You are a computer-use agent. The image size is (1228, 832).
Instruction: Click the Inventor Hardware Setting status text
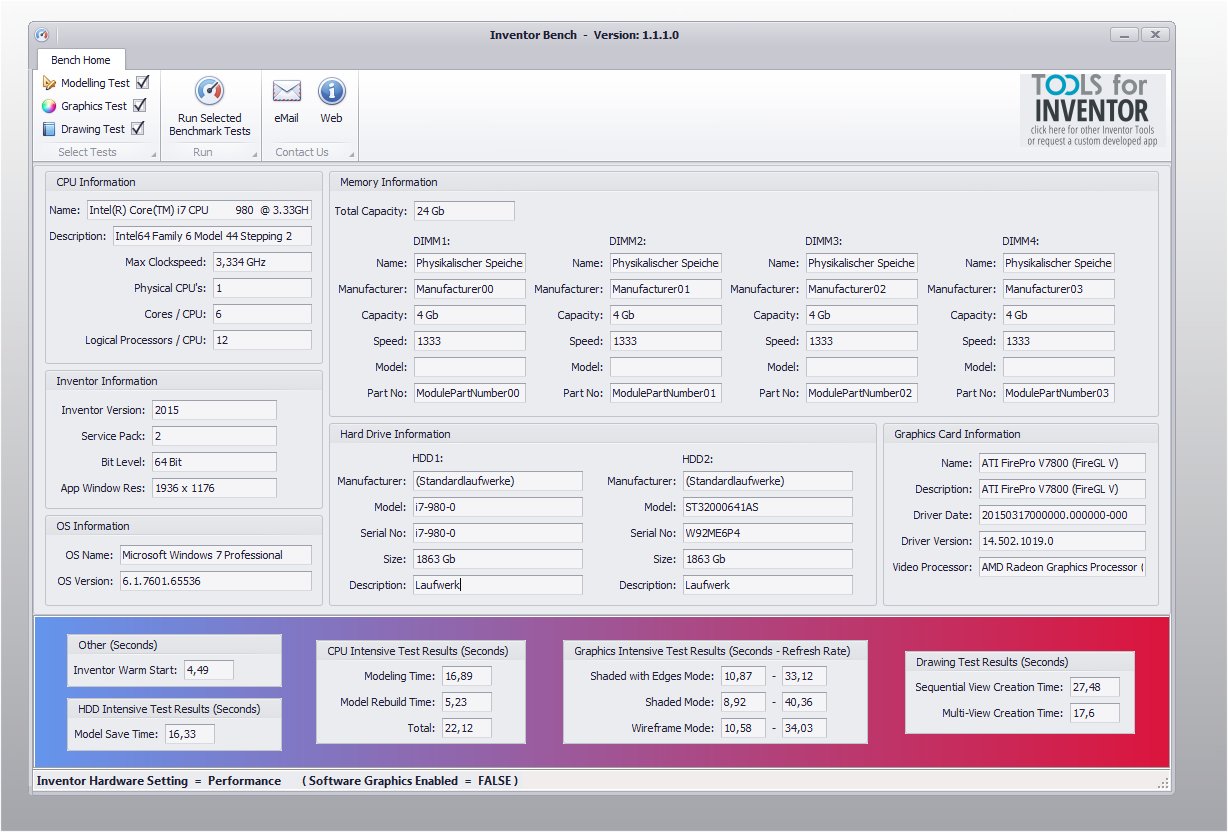(x=159, y=781)
